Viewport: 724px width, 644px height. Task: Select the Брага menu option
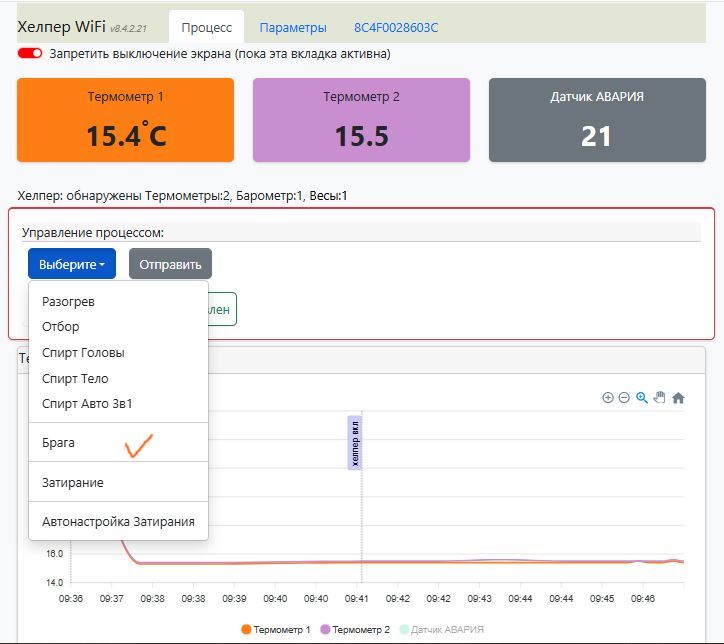pos(118,442)
